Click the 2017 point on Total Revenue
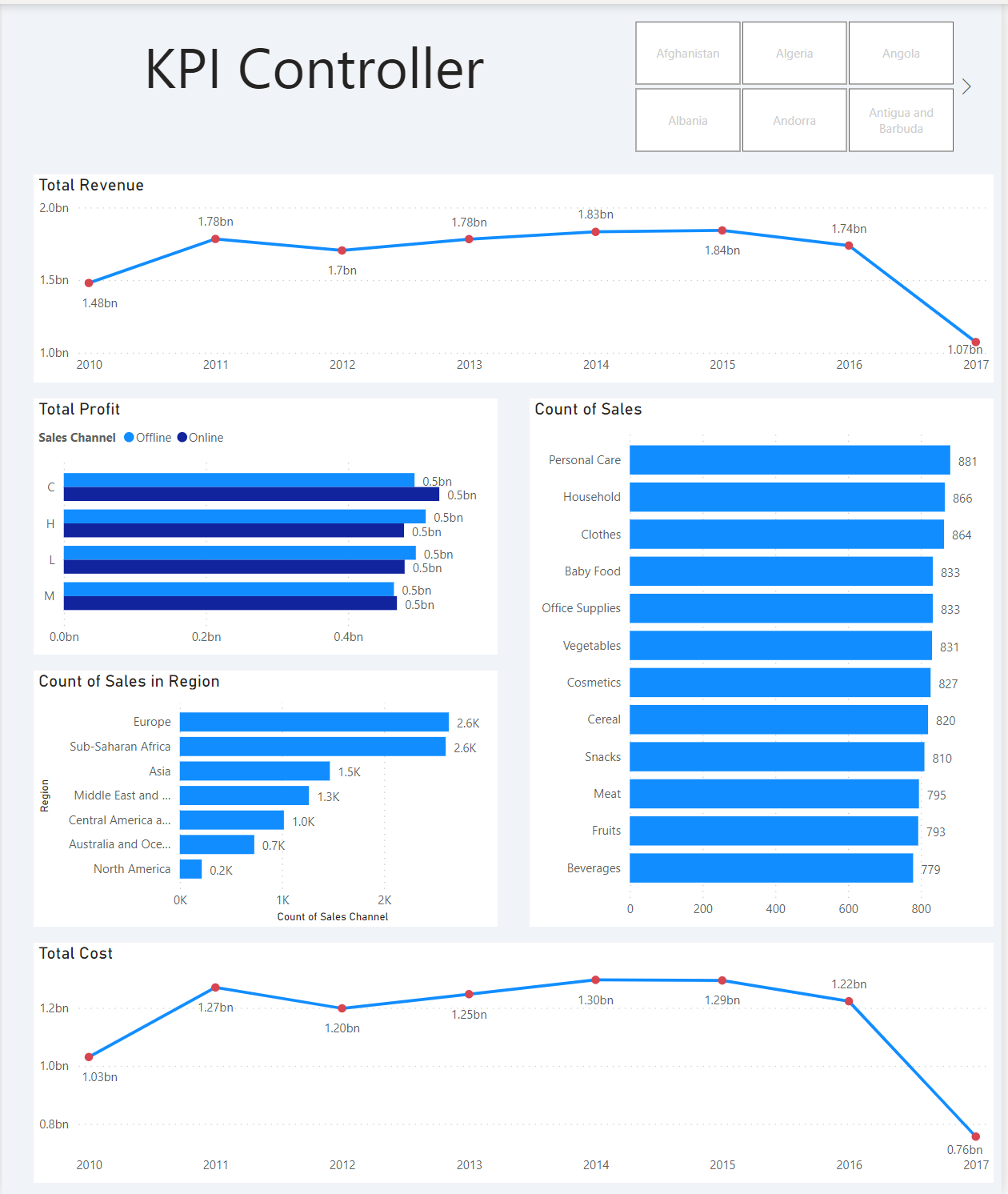This screenshot has height=1194, width=1008. (x=975, y=343)
